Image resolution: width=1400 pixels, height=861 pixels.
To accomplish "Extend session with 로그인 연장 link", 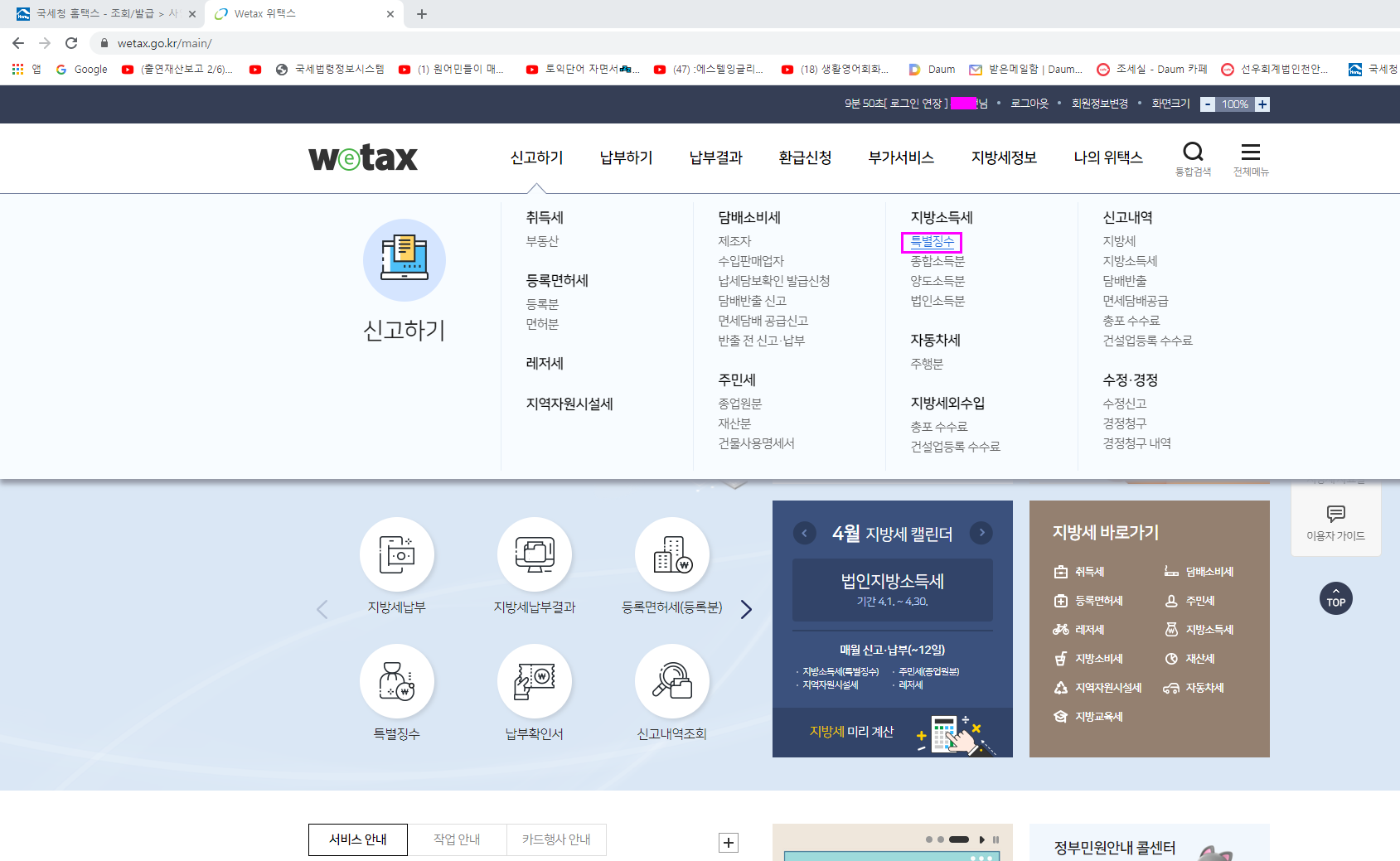I will (916, 104).
